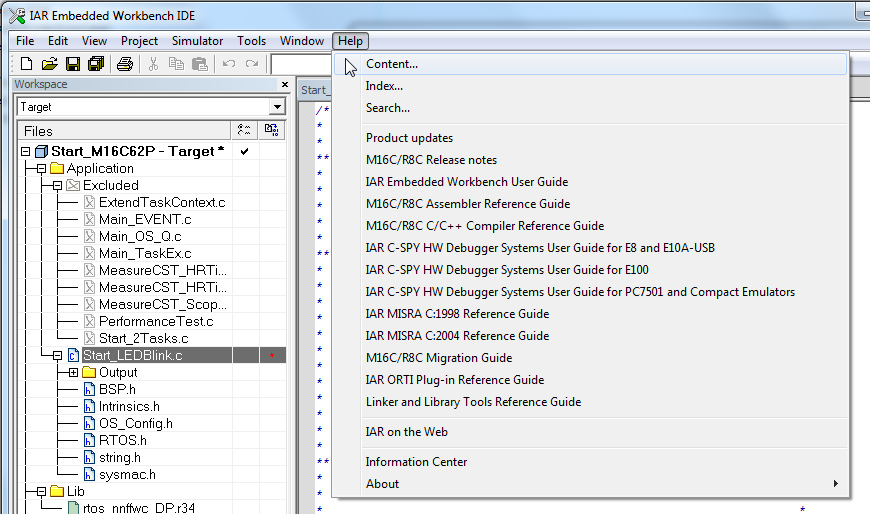Open the Project menu
Image resolution: width=870 pixels, height=514 pixels.
click(x=139, y=41)
